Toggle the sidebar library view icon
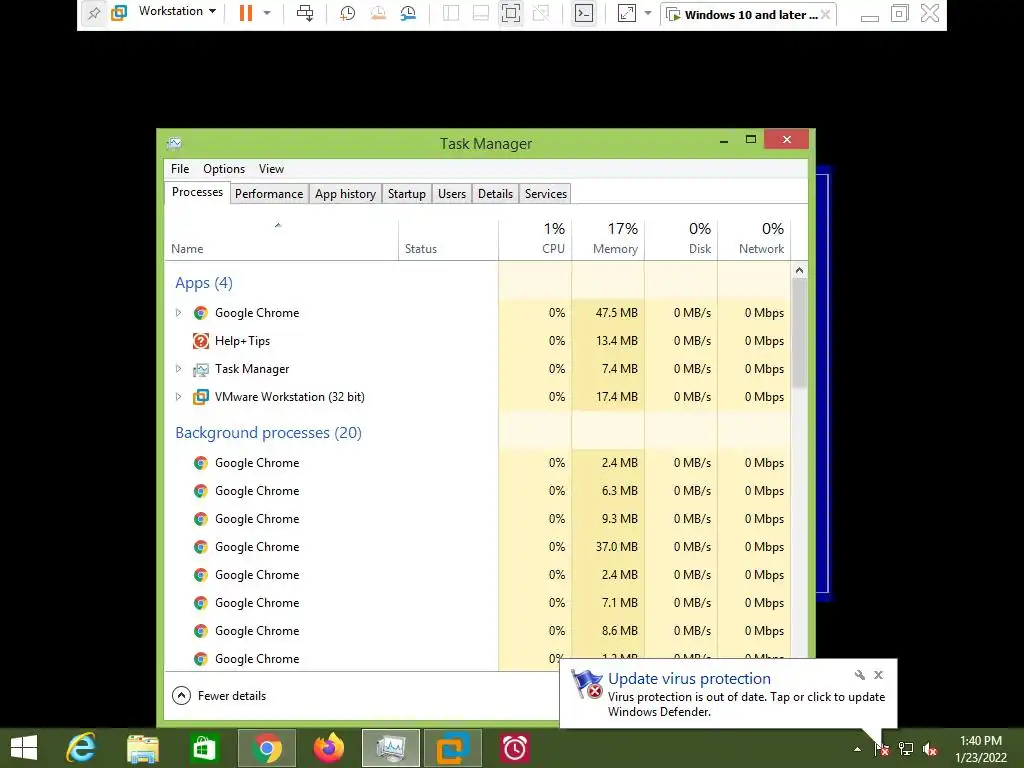This screenshot has height=768, width=1024. pos(451,13)
